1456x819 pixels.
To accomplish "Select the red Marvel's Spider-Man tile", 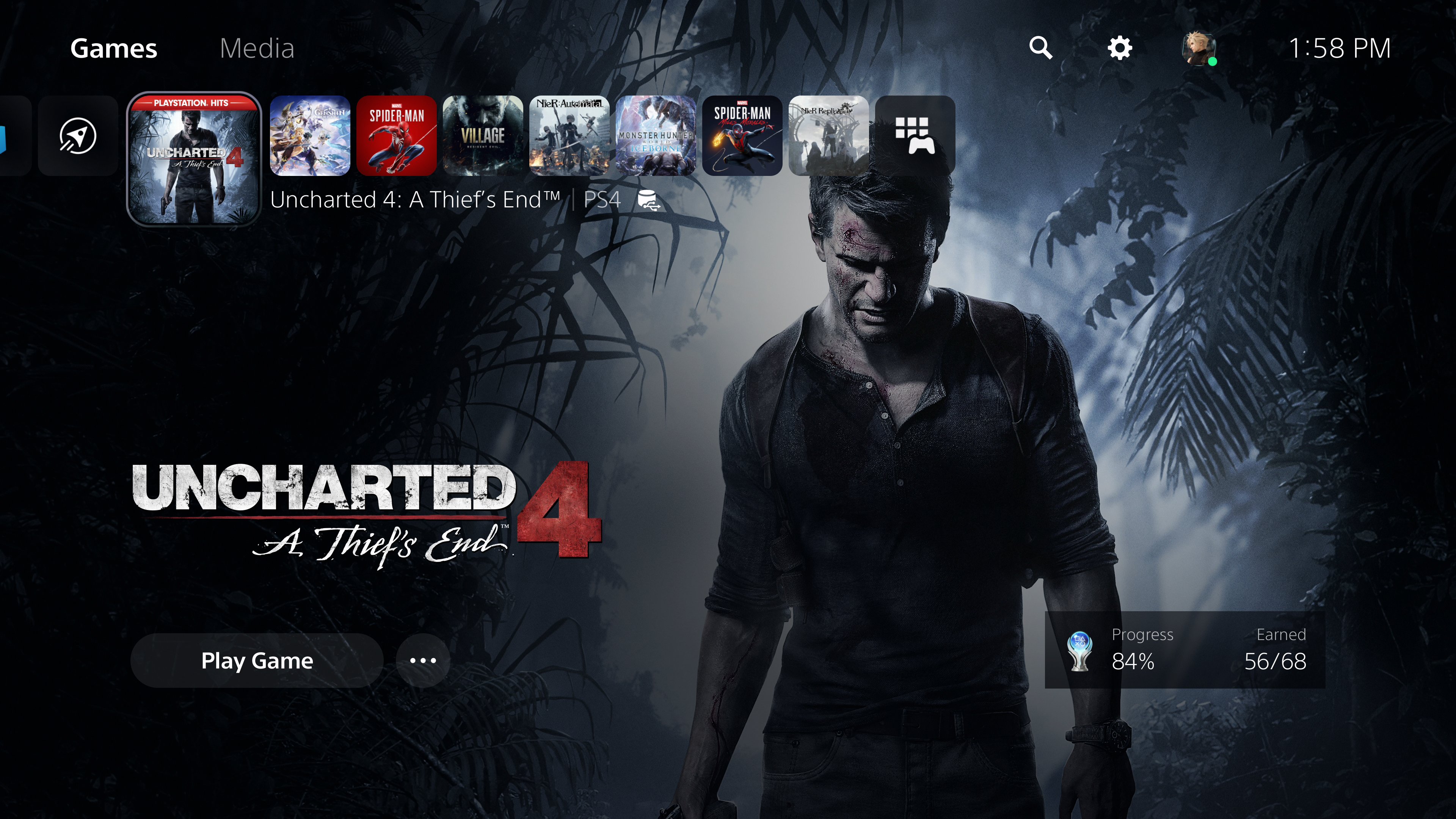I will [396, 136].
